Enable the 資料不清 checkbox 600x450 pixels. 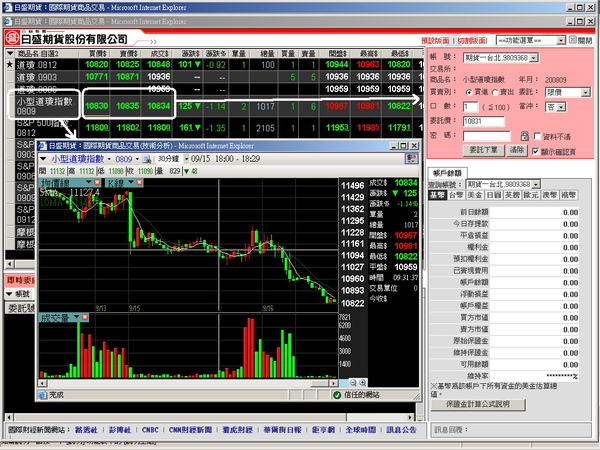pyautogui.click(x=537, y=136)
